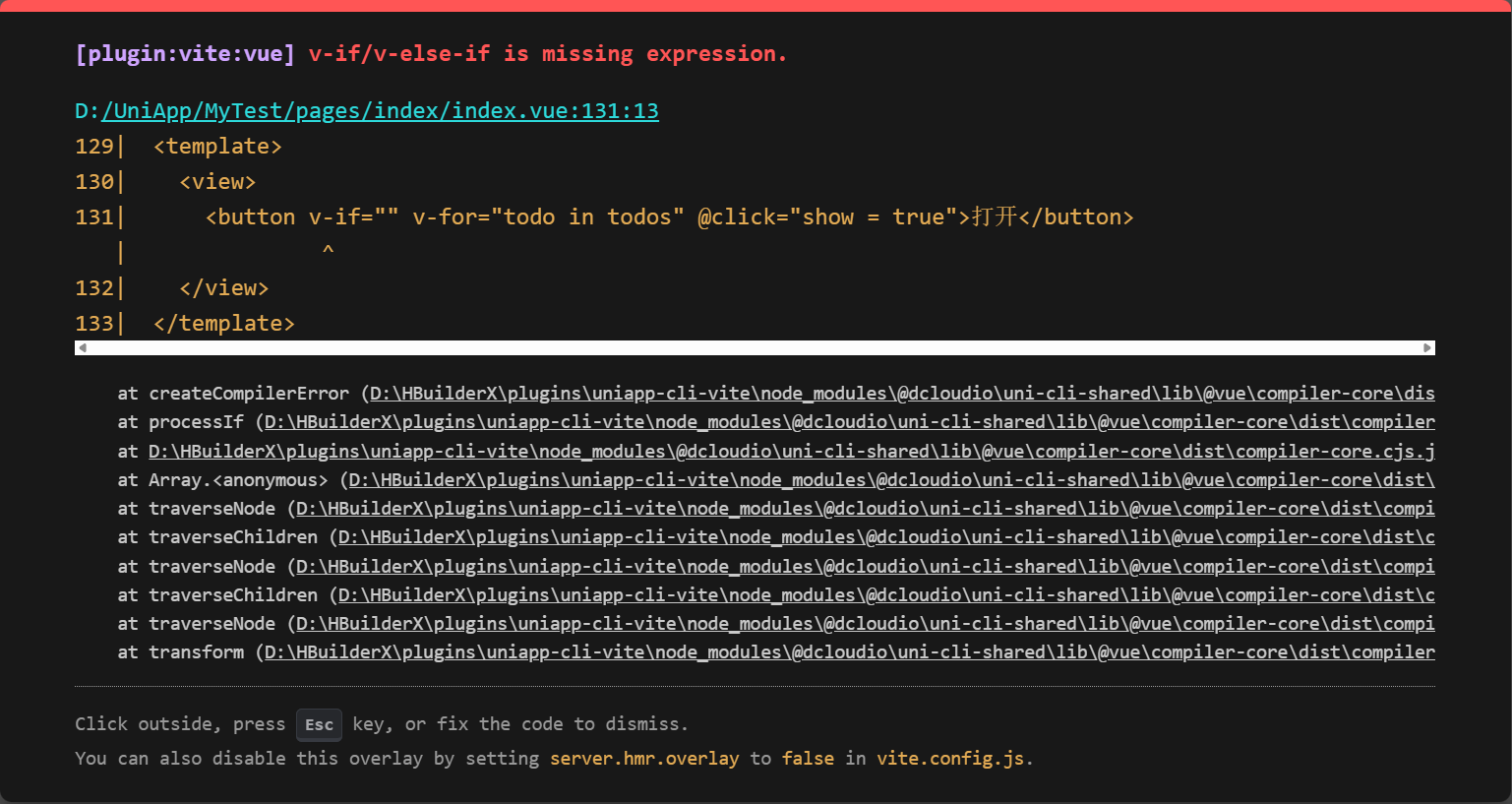This screenshot has width=1512, height=804.
Task: Click the v-if="" attribute on line 131
Action: click(353, 217)
